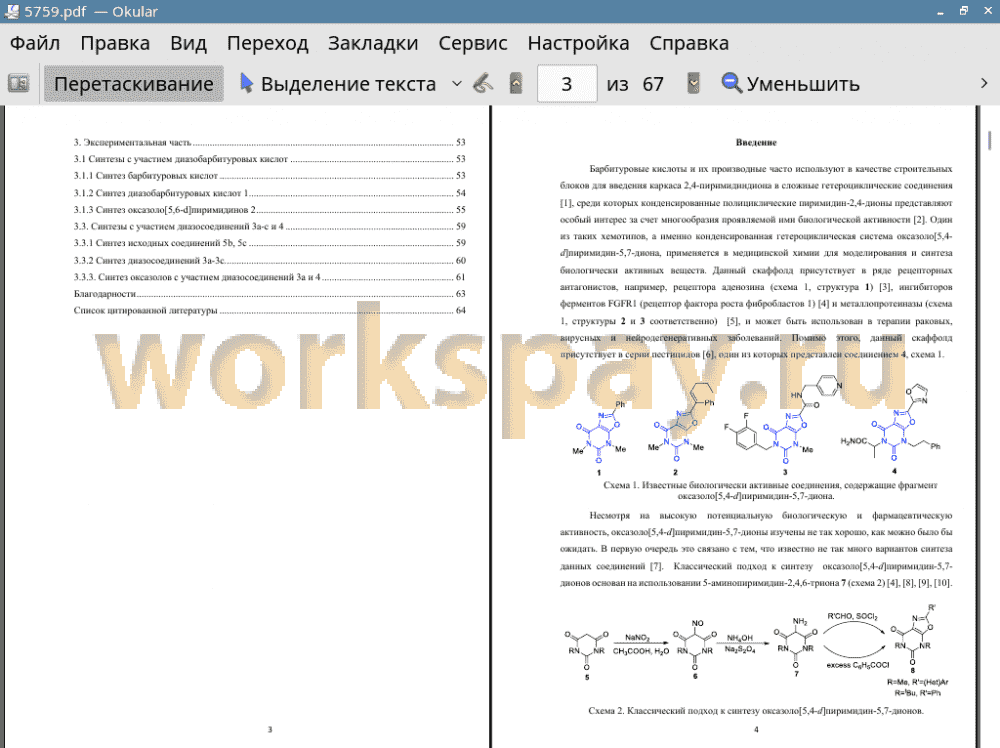Open the Справка menu
Image resolution: width=1000 pixels, height=748 pixels.
pyautogui.click(x=689, y=43)
